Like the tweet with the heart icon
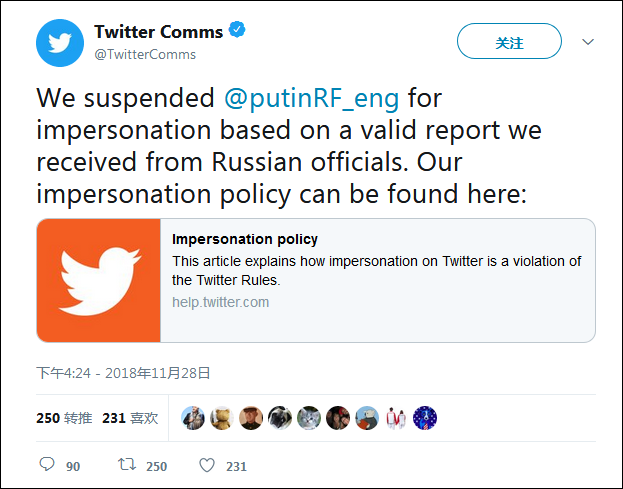This screenshot has height=489, width=623. pyautogui.click(x=207, y=465)
